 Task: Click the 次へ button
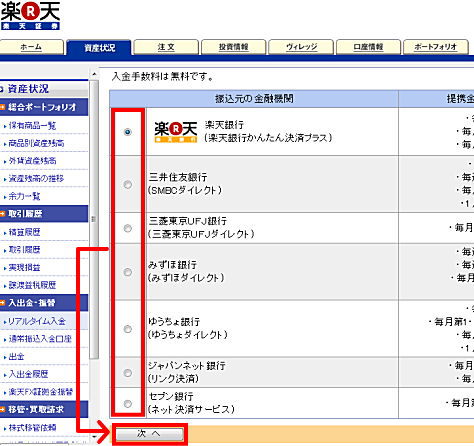149,434
